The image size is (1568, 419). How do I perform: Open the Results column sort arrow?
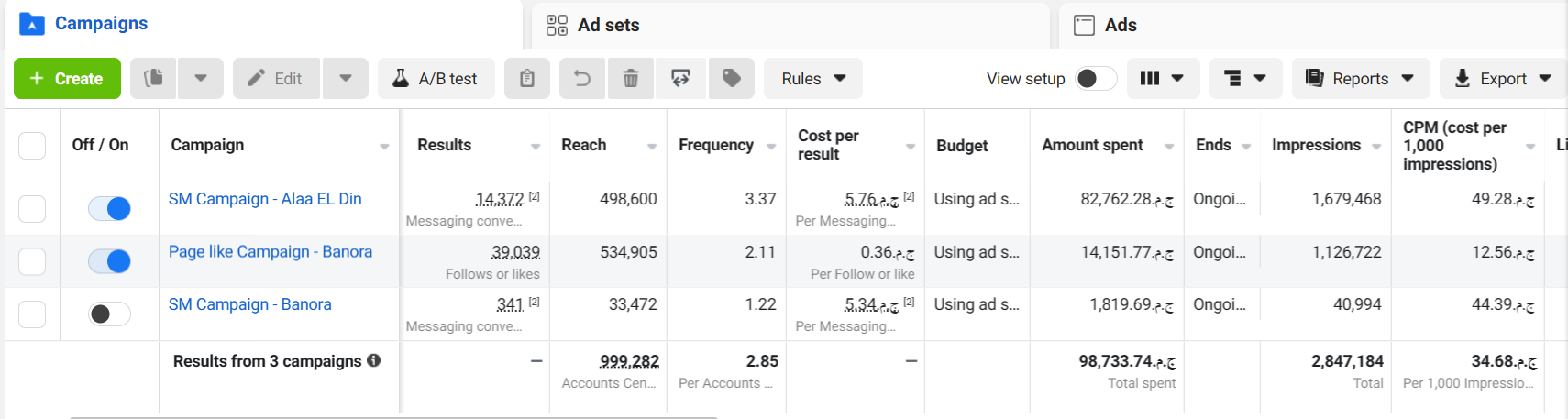pos(536,147)
